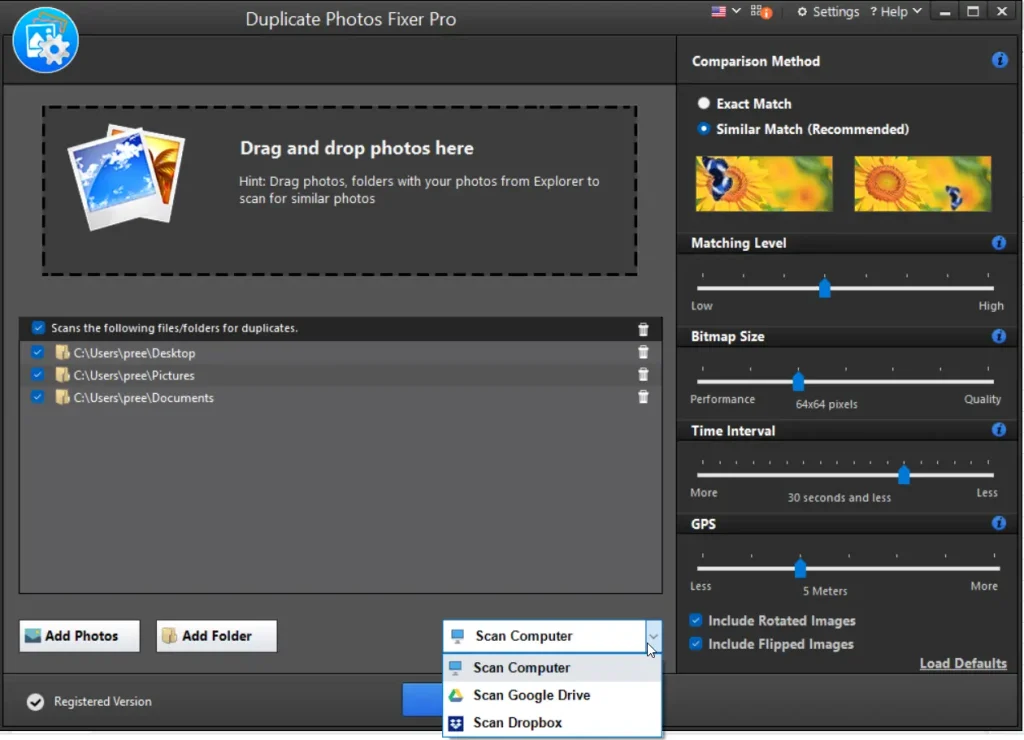
Task: Delete the Desktop folder using its trash icon
Action: click(643, 352)
